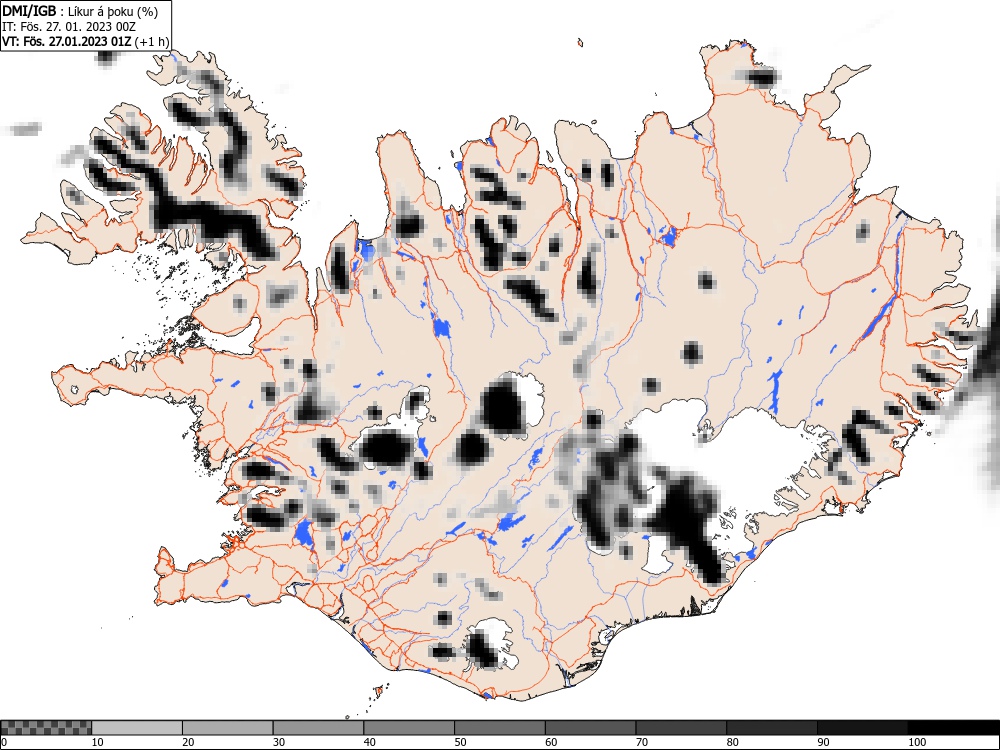Click the legend label '70'
The height and width of the screenshot is (750, 1000).
[x=641, y=742]
